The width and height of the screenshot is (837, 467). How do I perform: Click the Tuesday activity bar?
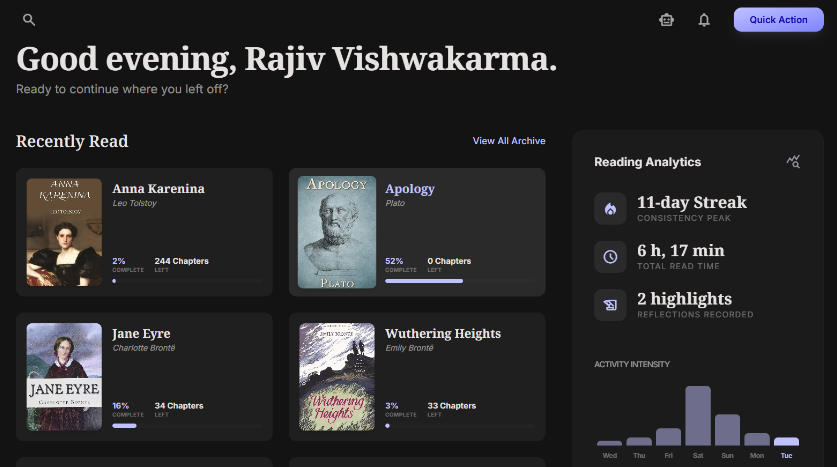click(x=786, y=442)
